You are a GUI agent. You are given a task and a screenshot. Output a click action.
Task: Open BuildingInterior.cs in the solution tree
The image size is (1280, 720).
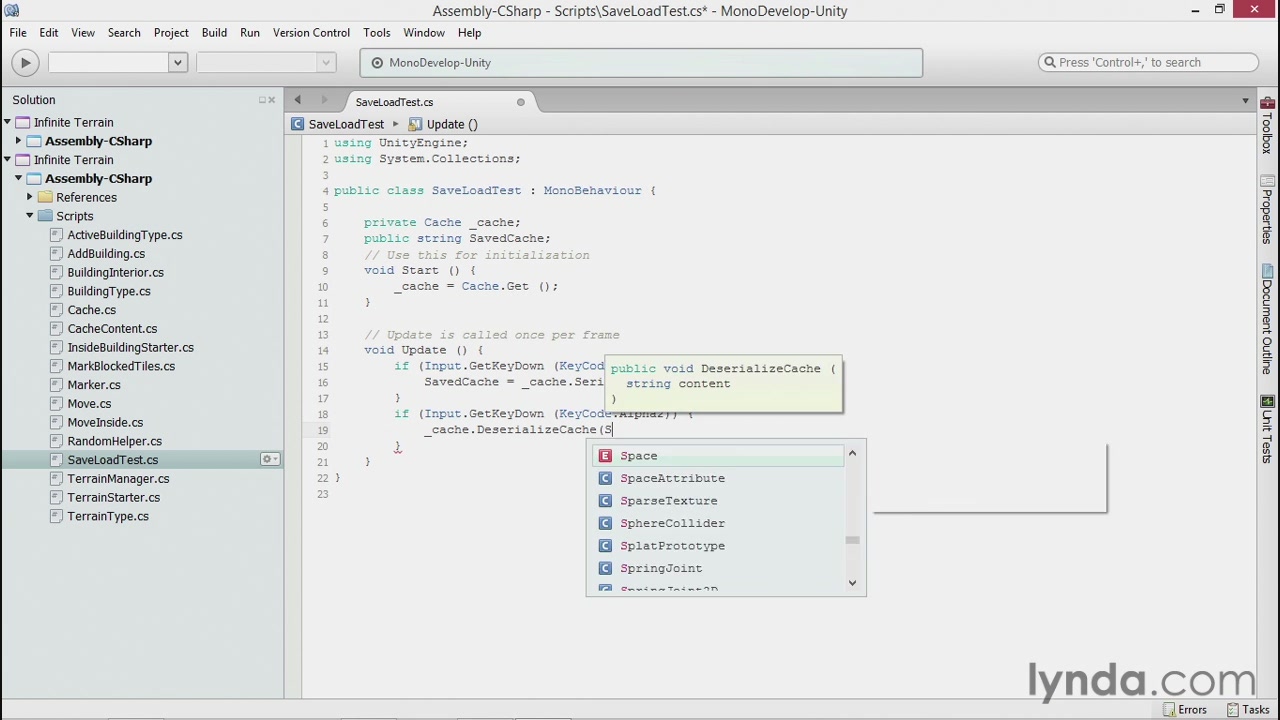click(x=115, y=272)
